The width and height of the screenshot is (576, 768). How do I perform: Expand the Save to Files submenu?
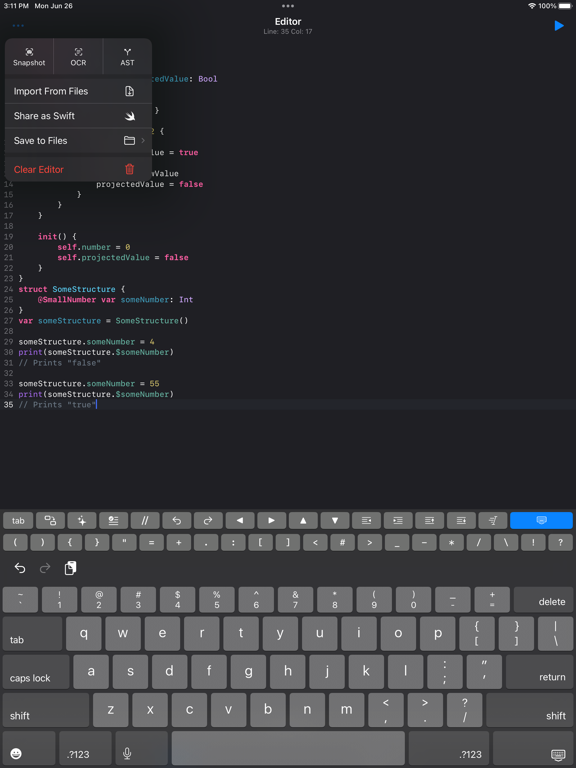coord(78,141)
